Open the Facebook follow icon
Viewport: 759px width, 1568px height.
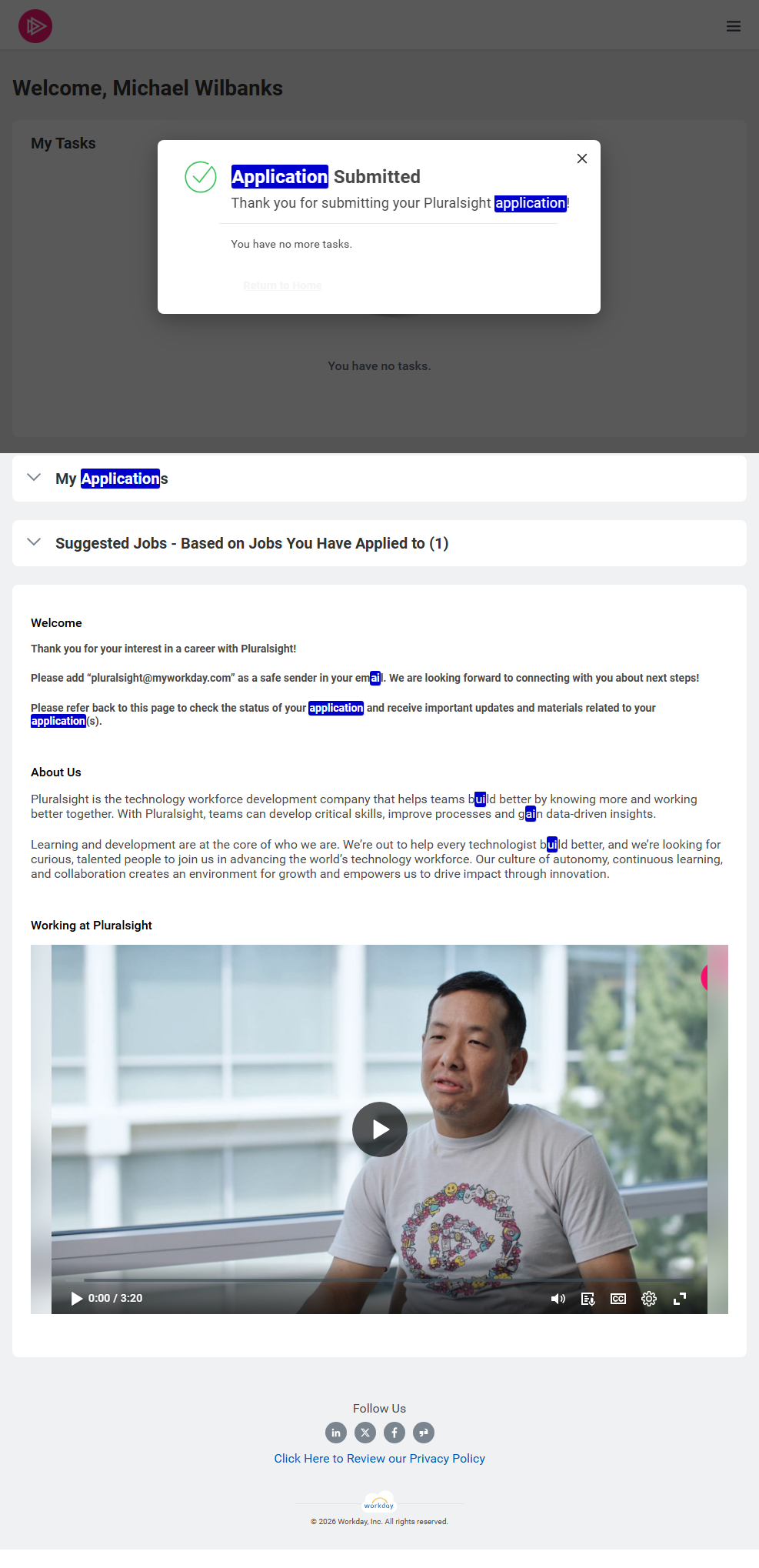(x=394, y=1433)
